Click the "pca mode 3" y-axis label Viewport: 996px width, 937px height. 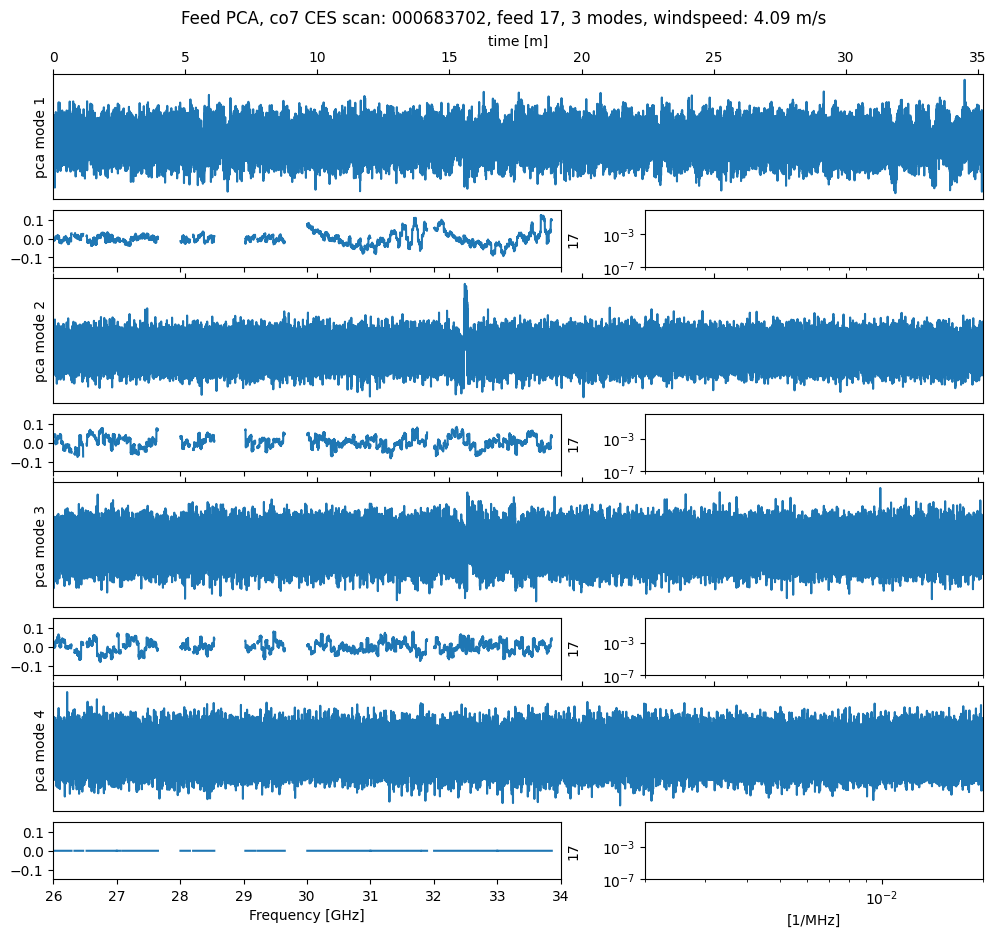coord(41,545)
